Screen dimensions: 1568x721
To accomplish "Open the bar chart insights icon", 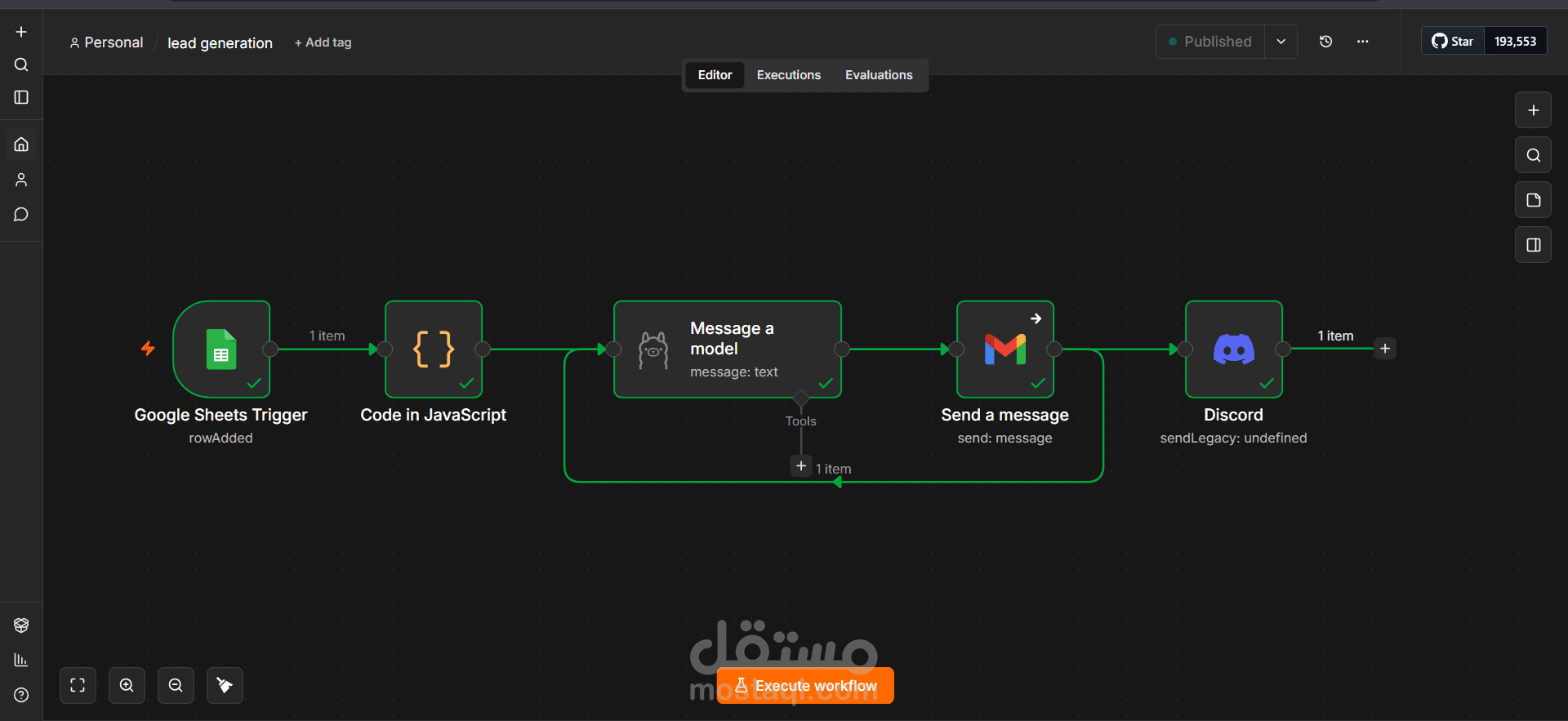I will click(x=21, y=660).
